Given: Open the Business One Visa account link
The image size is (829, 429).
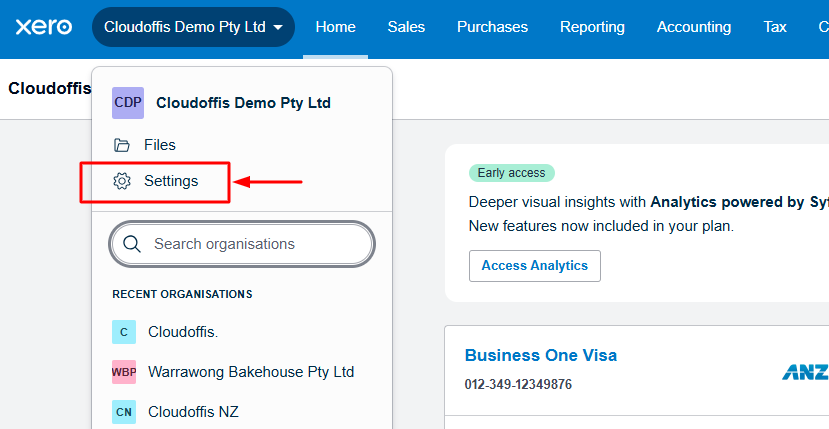Looking at the screenshot, I should [541, 355].
